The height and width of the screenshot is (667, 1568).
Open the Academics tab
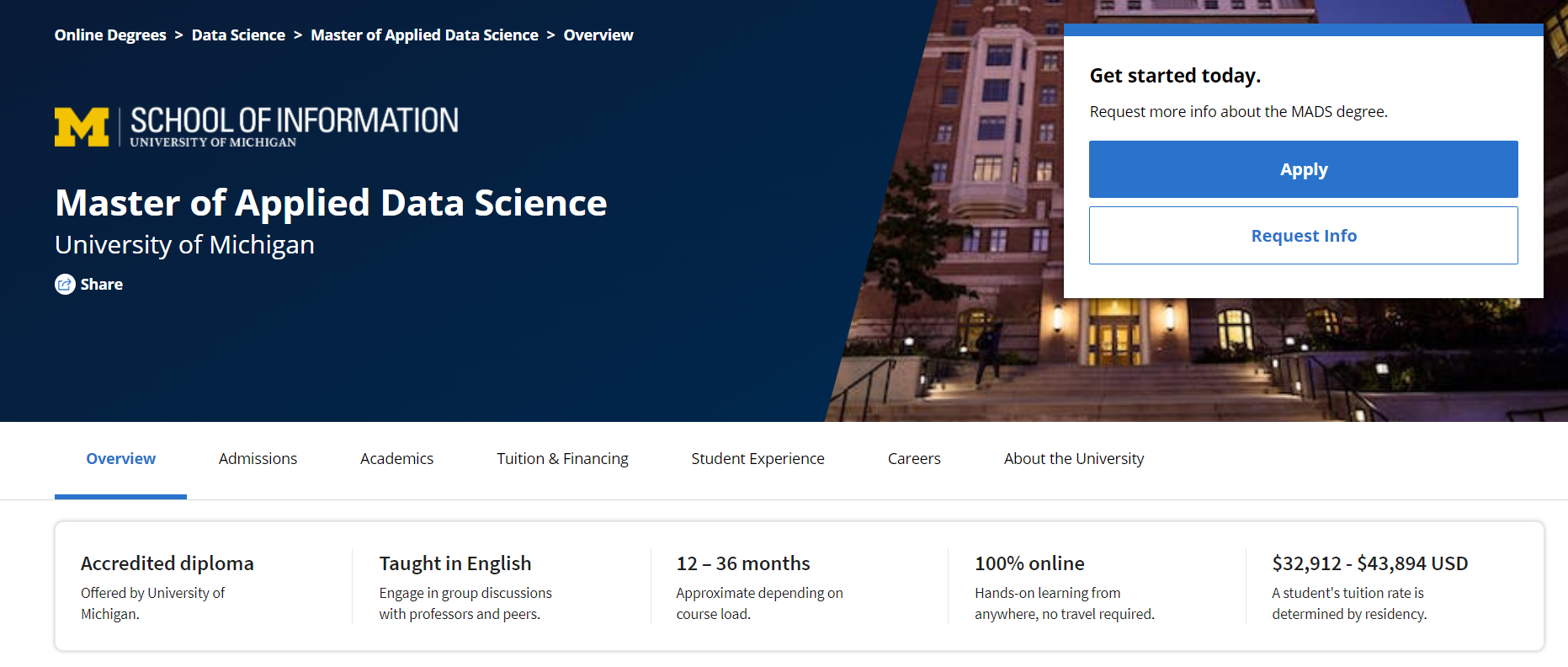(396, 459)
